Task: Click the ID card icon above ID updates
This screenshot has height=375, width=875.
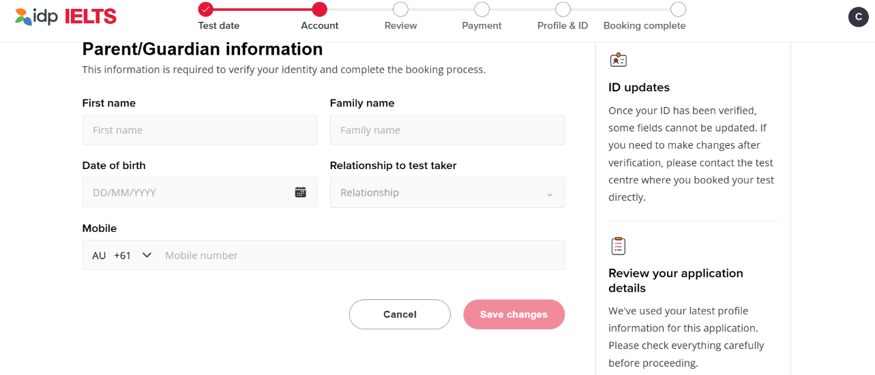Action: click(618, 60)
